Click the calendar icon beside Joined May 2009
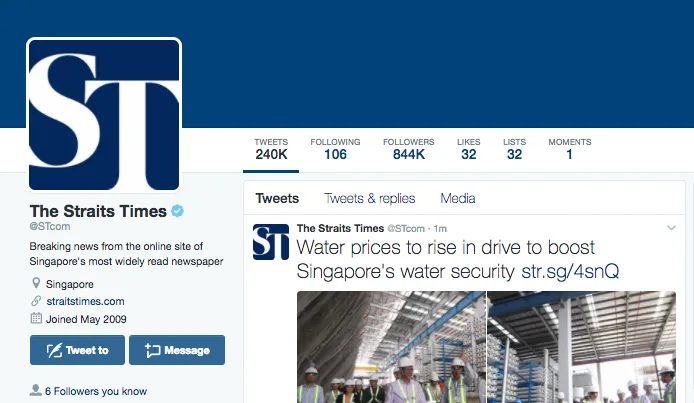 click(x=36, y=318)
